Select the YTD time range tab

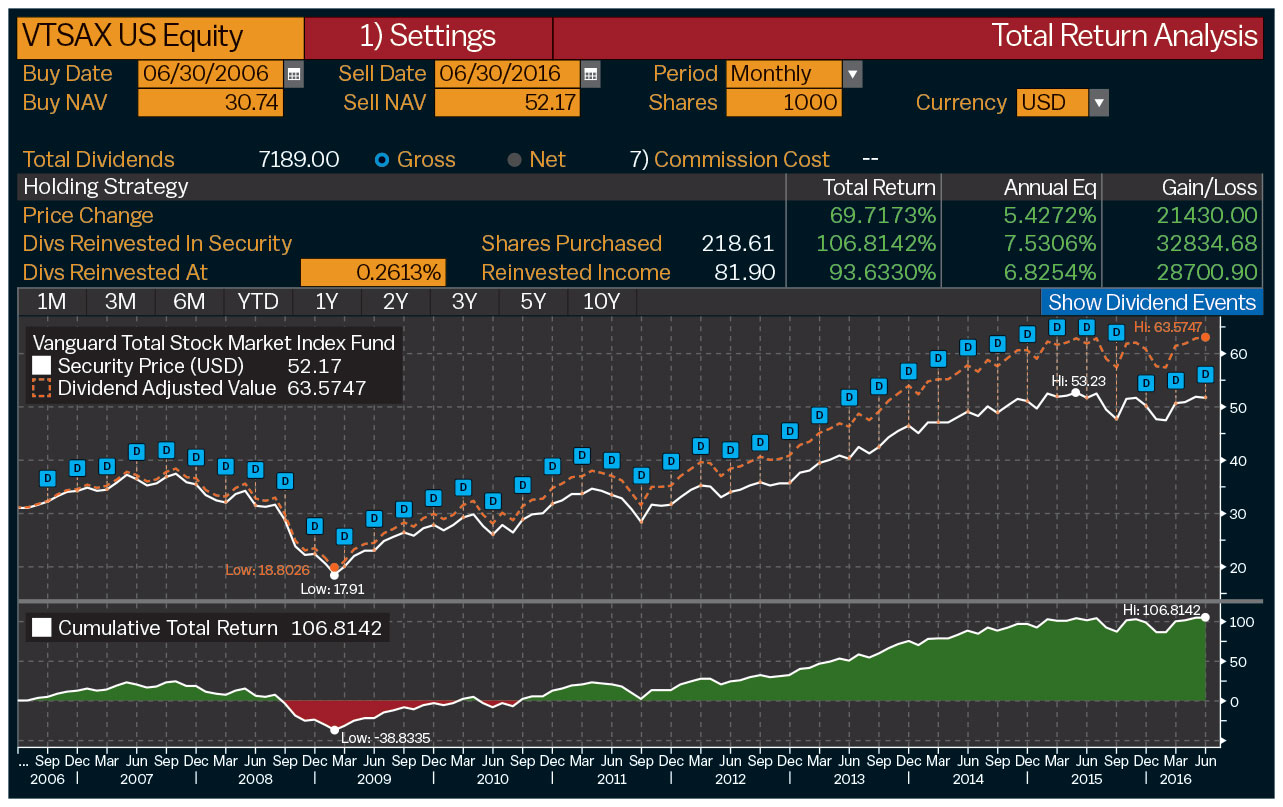point(258,302)
